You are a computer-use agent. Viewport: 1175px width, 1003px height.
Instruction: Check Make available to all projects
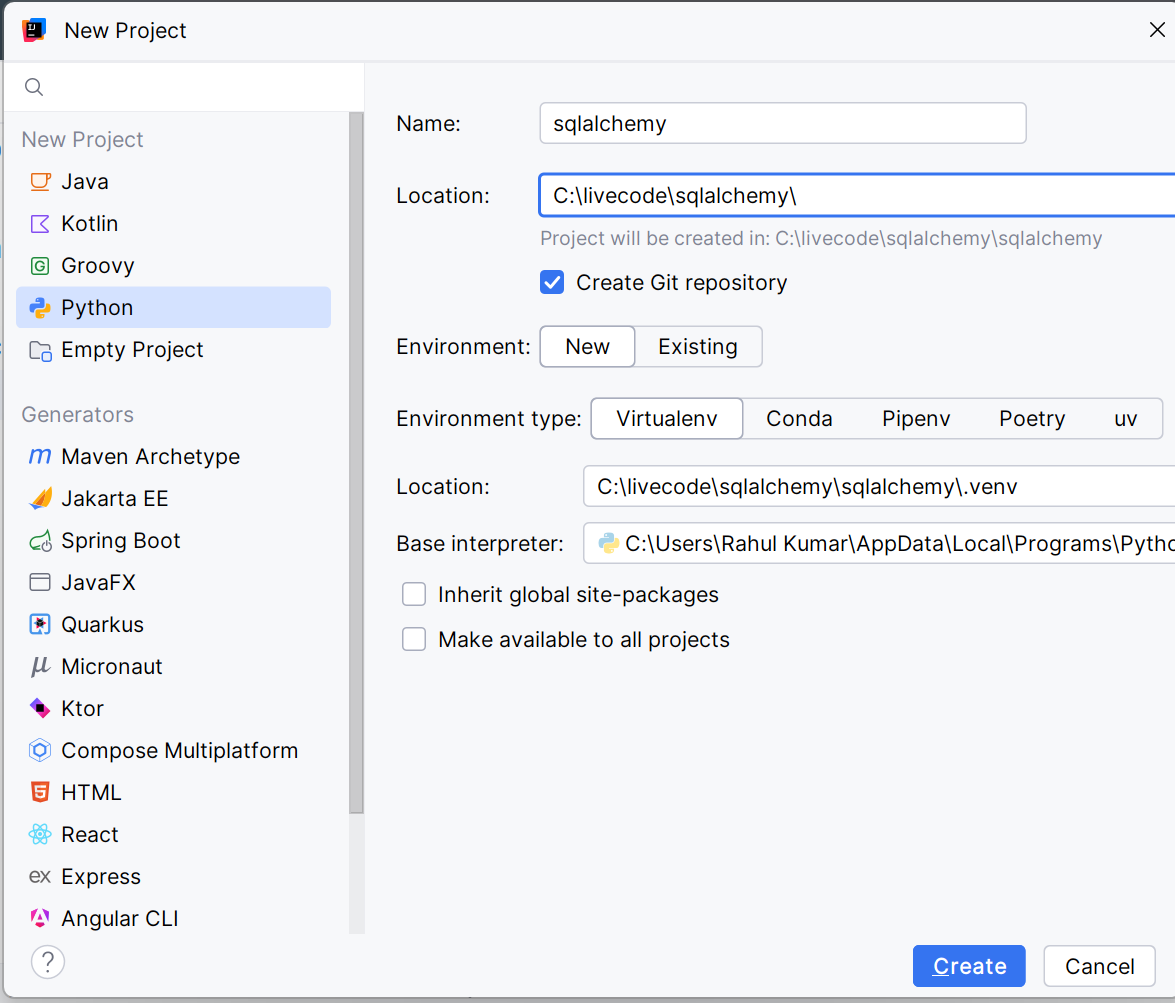414,640
